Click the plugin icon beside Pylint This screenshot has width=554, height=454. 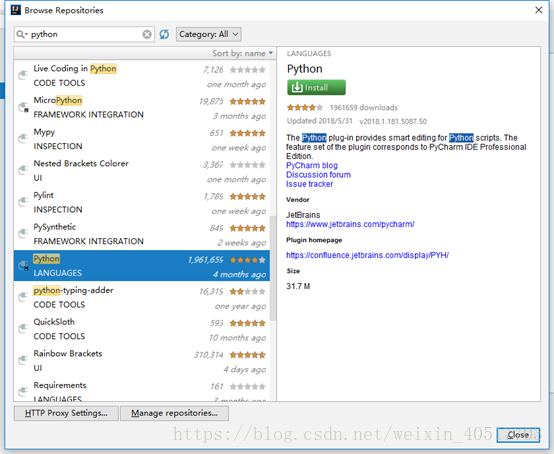tap(23, 202)
